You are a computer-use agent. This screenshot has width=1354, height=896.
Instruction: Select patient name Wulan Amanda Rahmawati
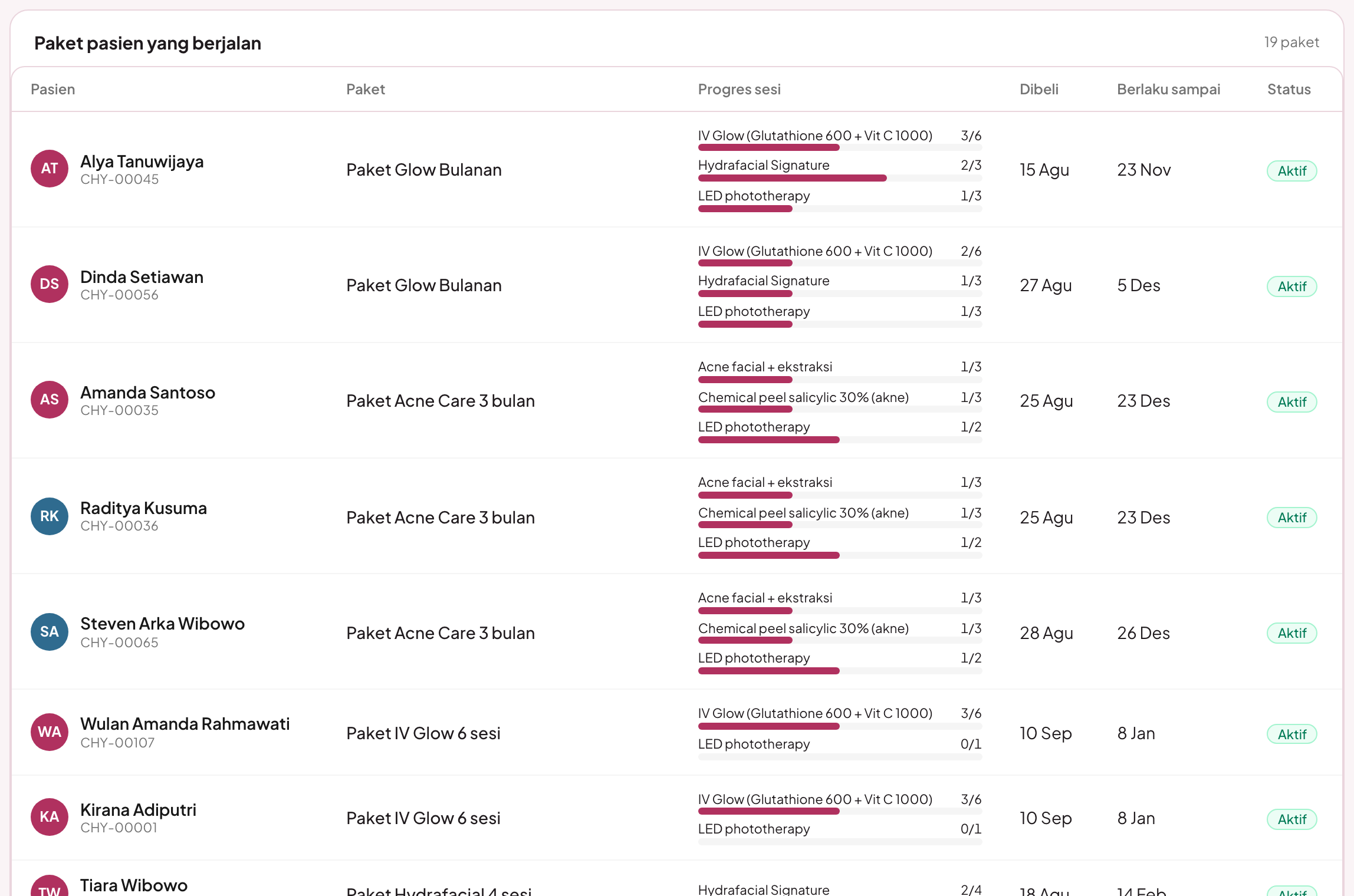(x=185, y=724)
